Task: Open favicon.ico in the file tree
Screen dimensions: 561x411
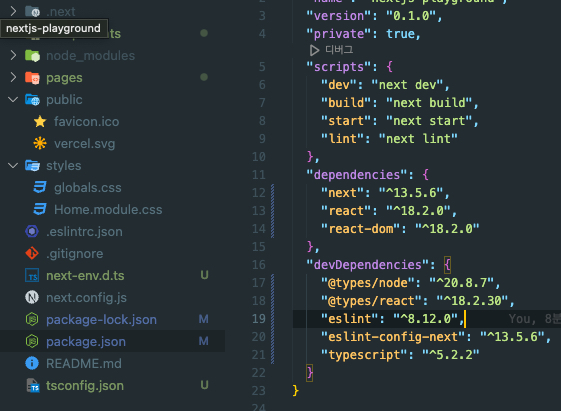Action: pyautogui.click(x=87, y=122)
